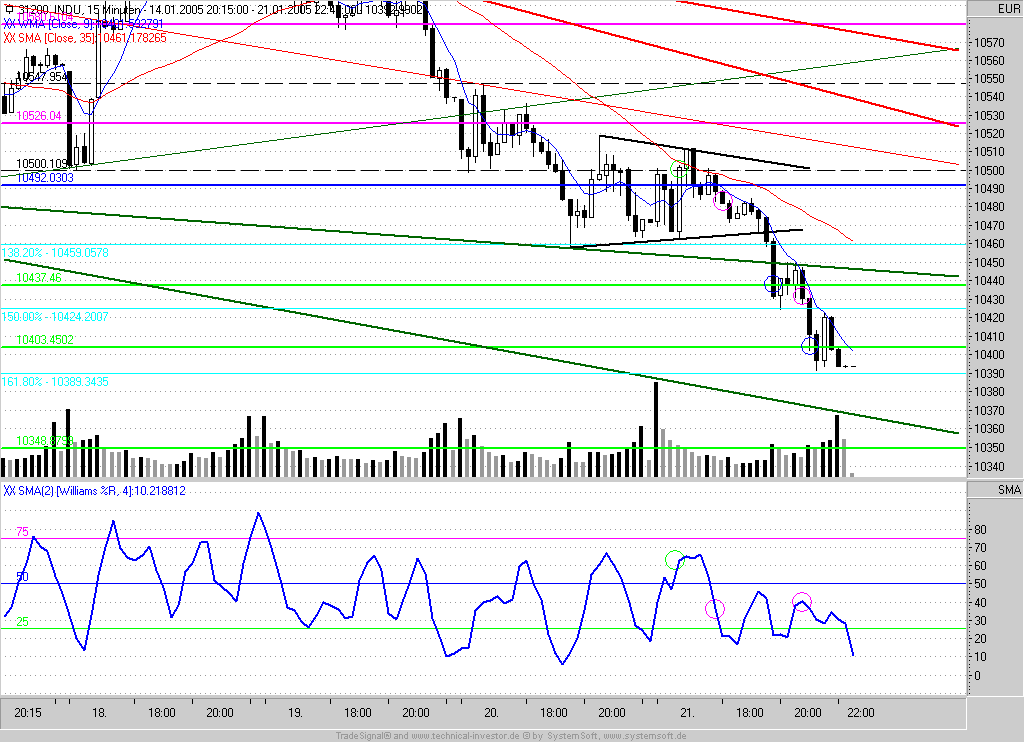Click the green level label 10403.4502
The width and height of the screenshot is (1024, 742).
click(45, 340)
